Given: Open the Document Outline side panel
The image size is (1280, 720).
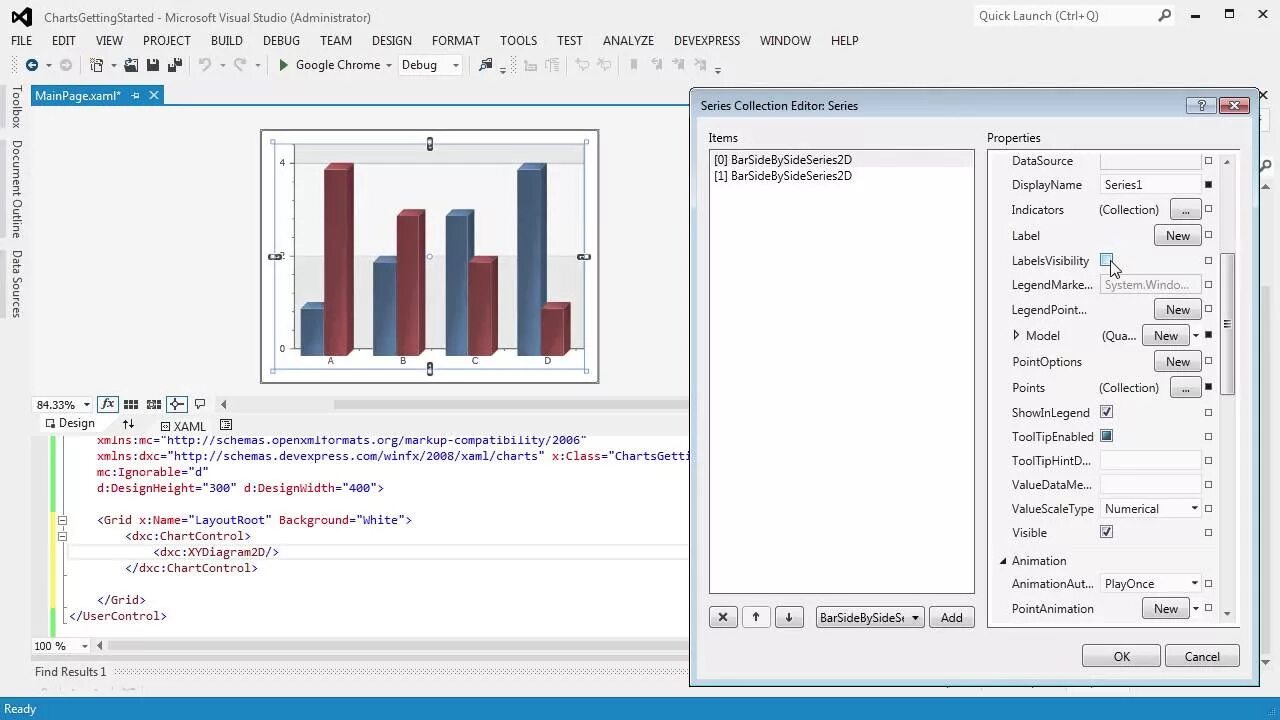Looking at the screenshot, I should point(16,189).
